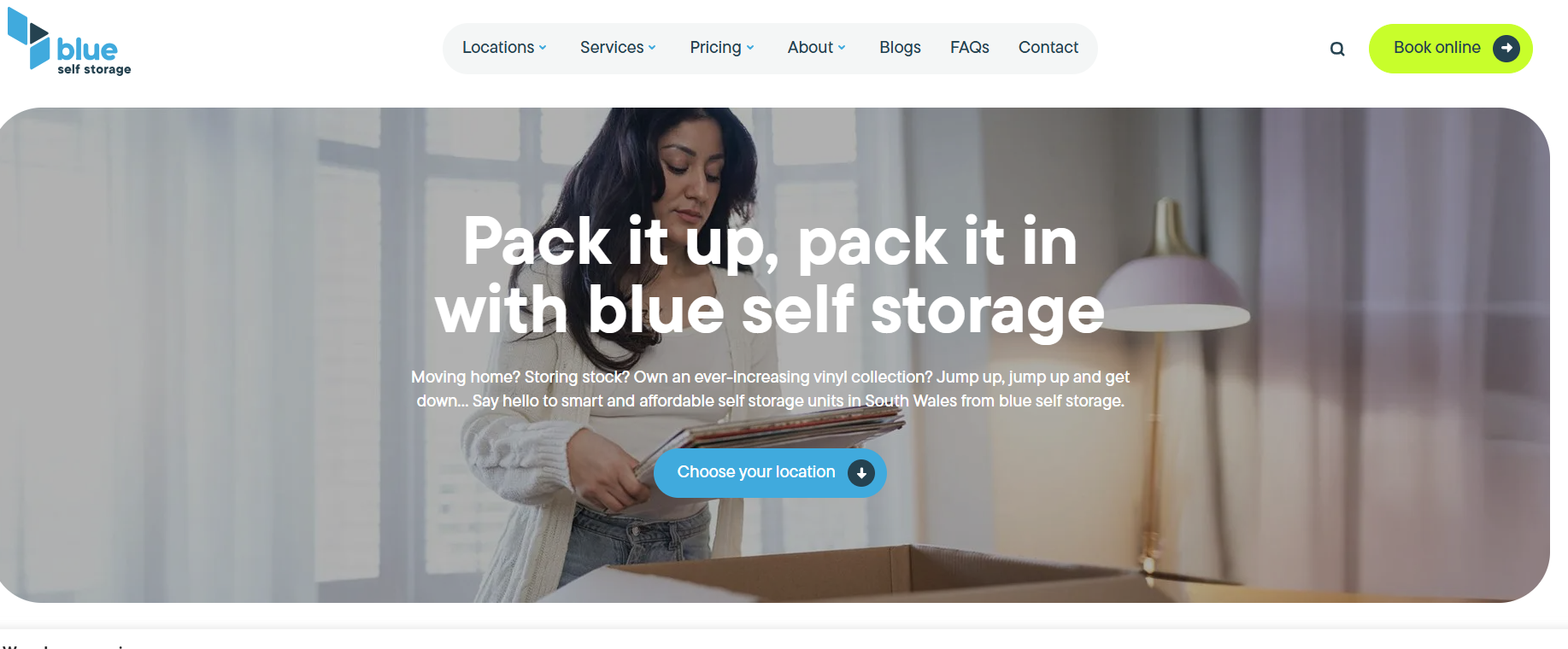Visit the Contact page
This screenshot has width=1568, height=649.
point(1048,48)
